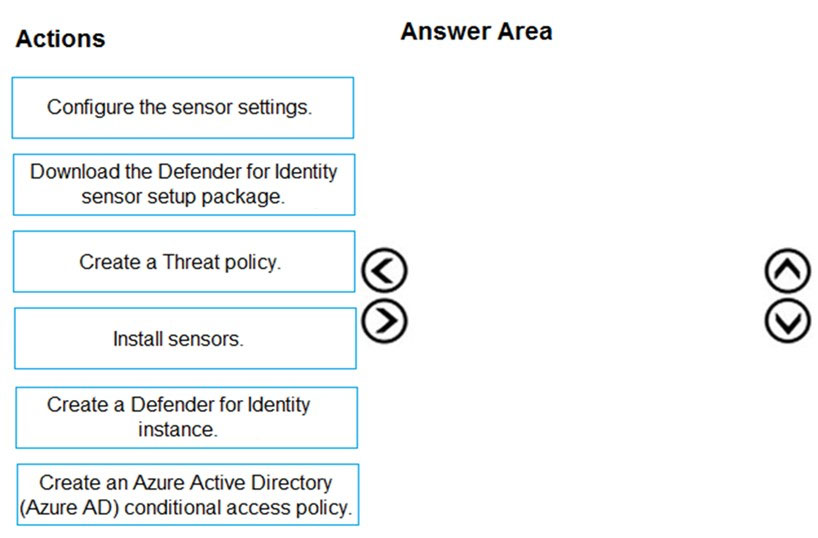Click the word 'instance.' in Defender box
The height and width of the screenshot is (538, 818).
pyautogui.click(x=178, y=429)
